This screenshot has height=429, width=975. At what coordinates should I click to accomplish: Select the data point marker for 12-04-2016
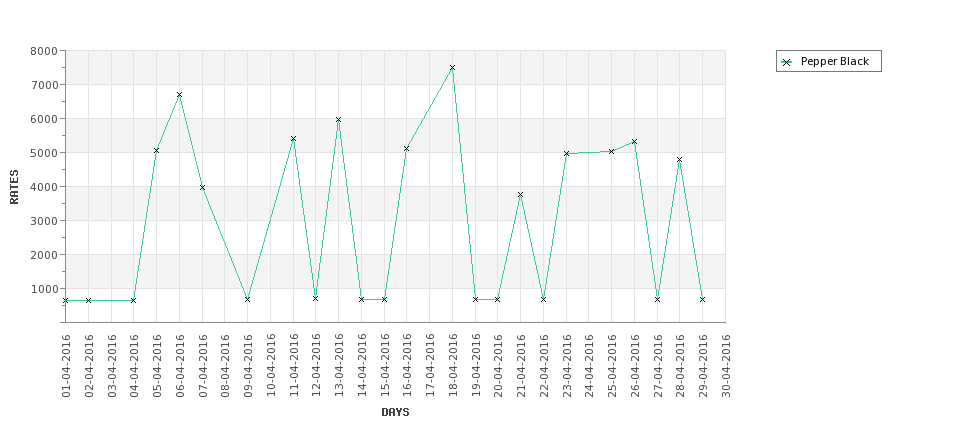coord(315,298)
